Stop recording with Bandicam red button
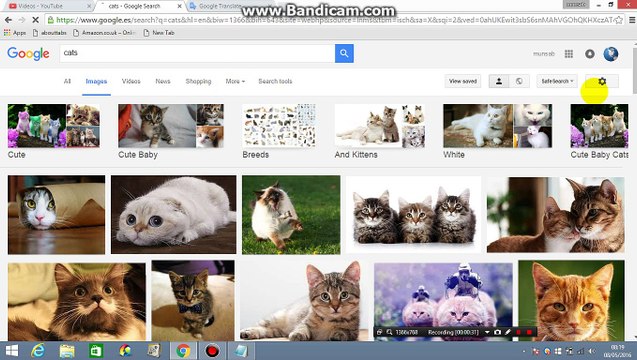The width and height of the screenshot is (637, 360). [x=529, y=332]
